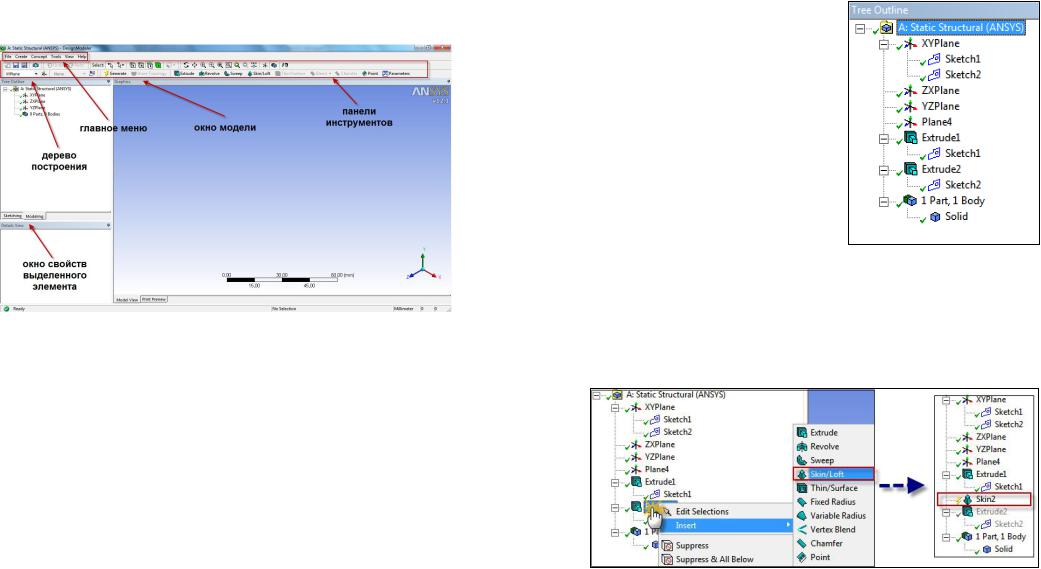Select Solid in the Skin2 result tree
1041x569 pixels.
click(1003, 549)
